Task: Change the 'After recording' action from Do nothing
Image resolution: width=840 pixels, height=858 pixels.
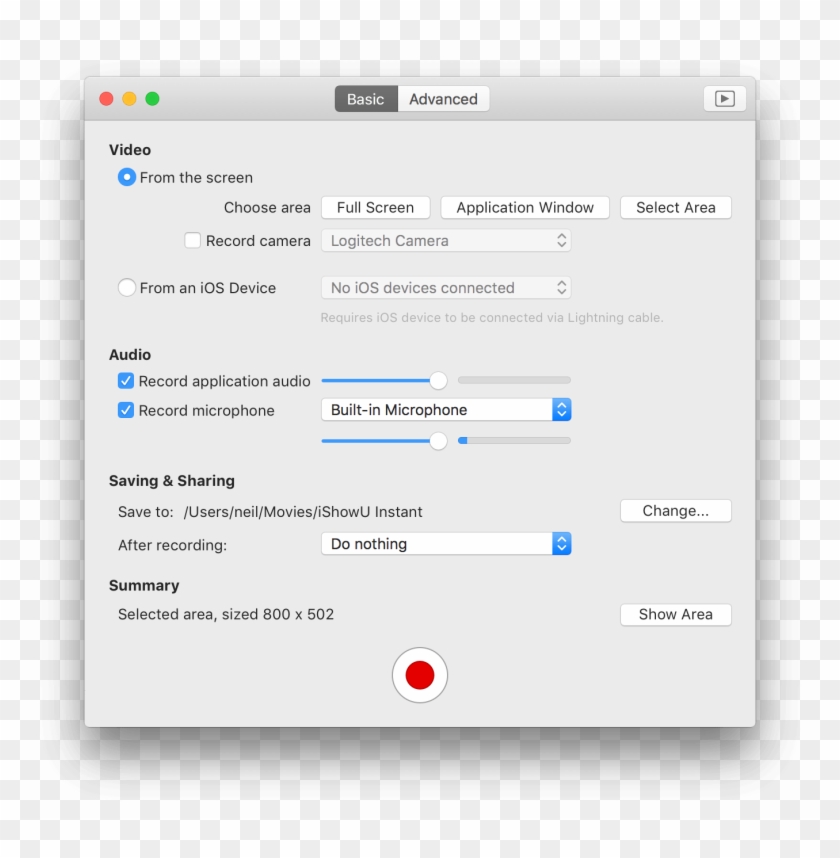Action: point(446,543)
